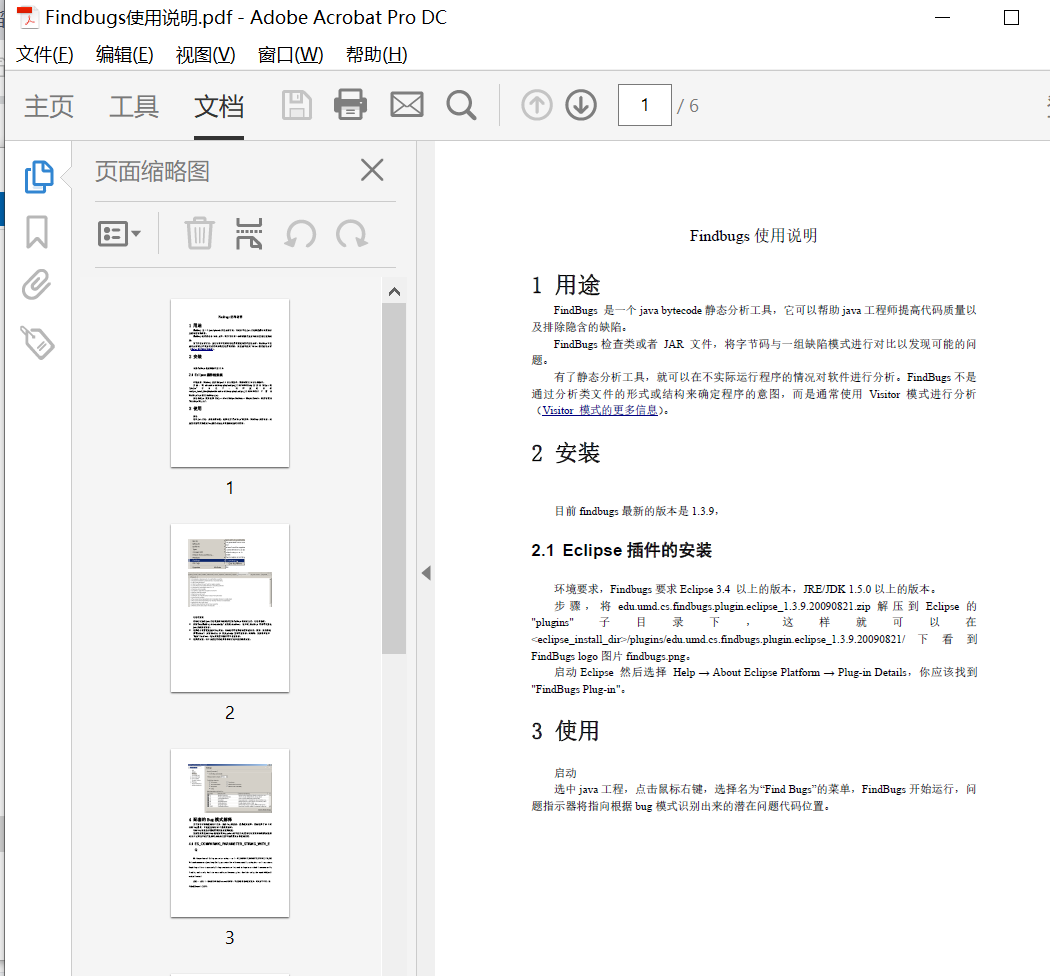Click the '页面缩略图' panel title
Viewport: 1050px width, 976px height.
click(x=152, y=171)
